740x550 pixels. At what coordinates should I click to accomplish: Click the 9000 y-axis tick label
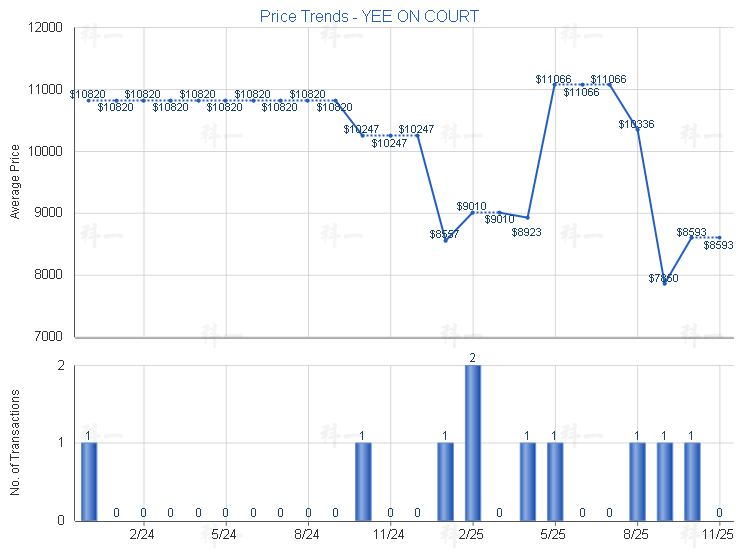[48, 213]
